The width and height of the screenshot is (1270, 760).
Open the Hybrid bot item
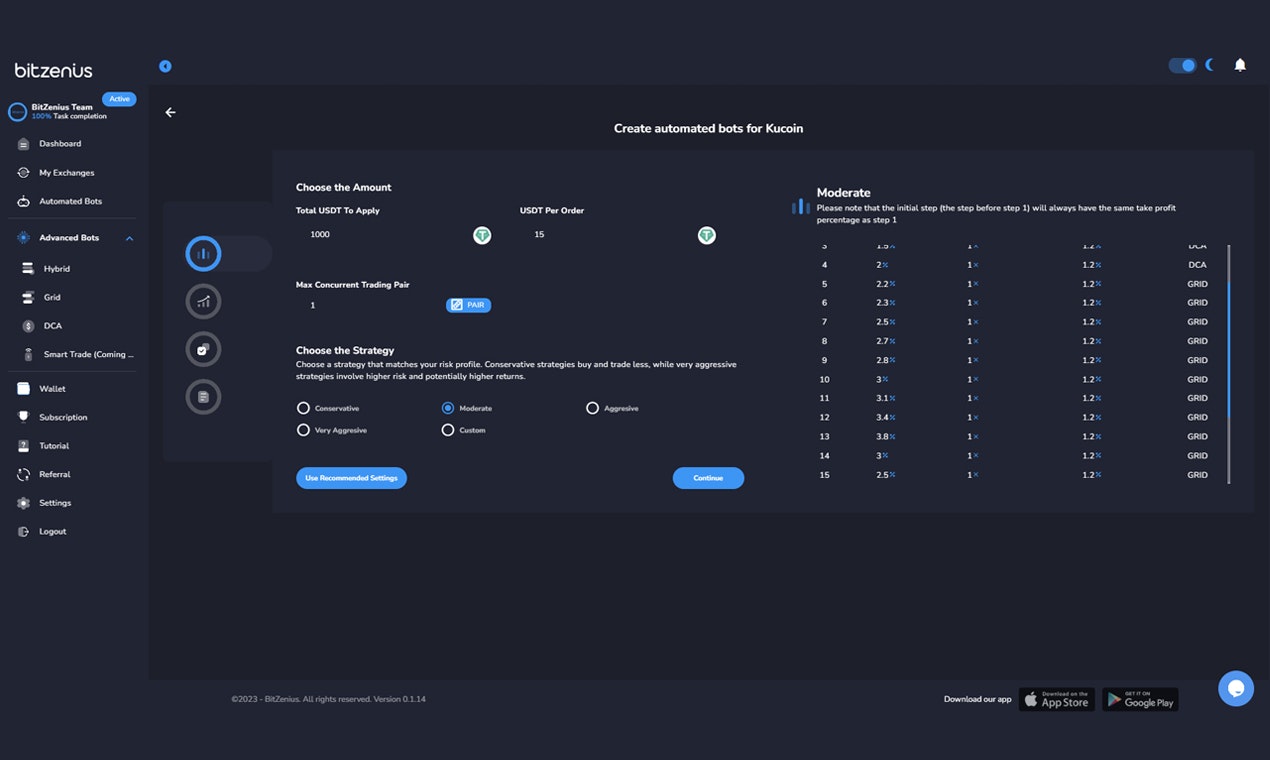[x=57, y=269]
